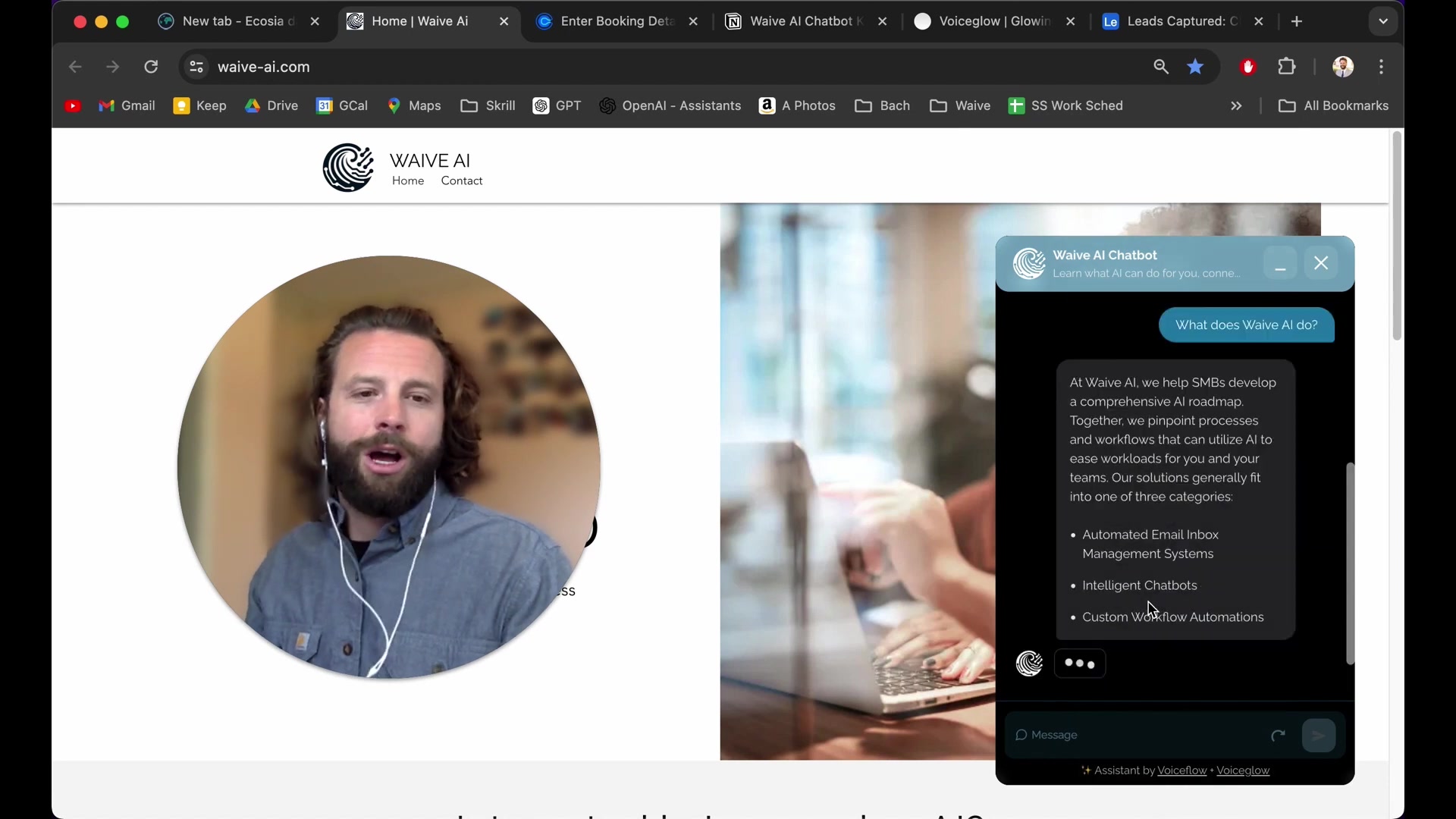The height and width of the screenshot is (819, 1456).
Task: Click the browser forward arrow
Action: click(x=113, y=67)
